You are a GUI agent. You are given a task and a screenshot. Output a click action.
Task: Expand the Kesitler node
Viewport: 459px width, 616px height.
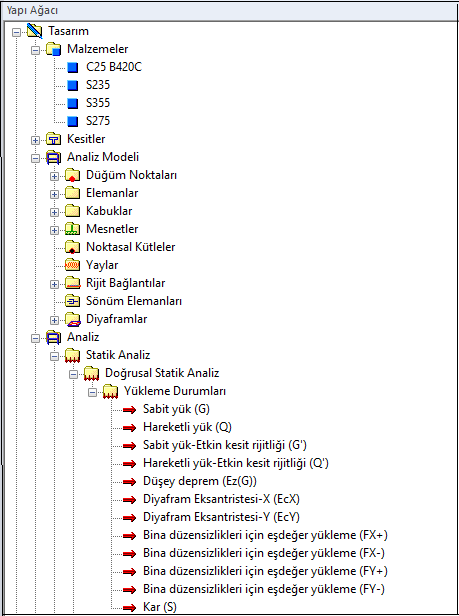(35, 140)
